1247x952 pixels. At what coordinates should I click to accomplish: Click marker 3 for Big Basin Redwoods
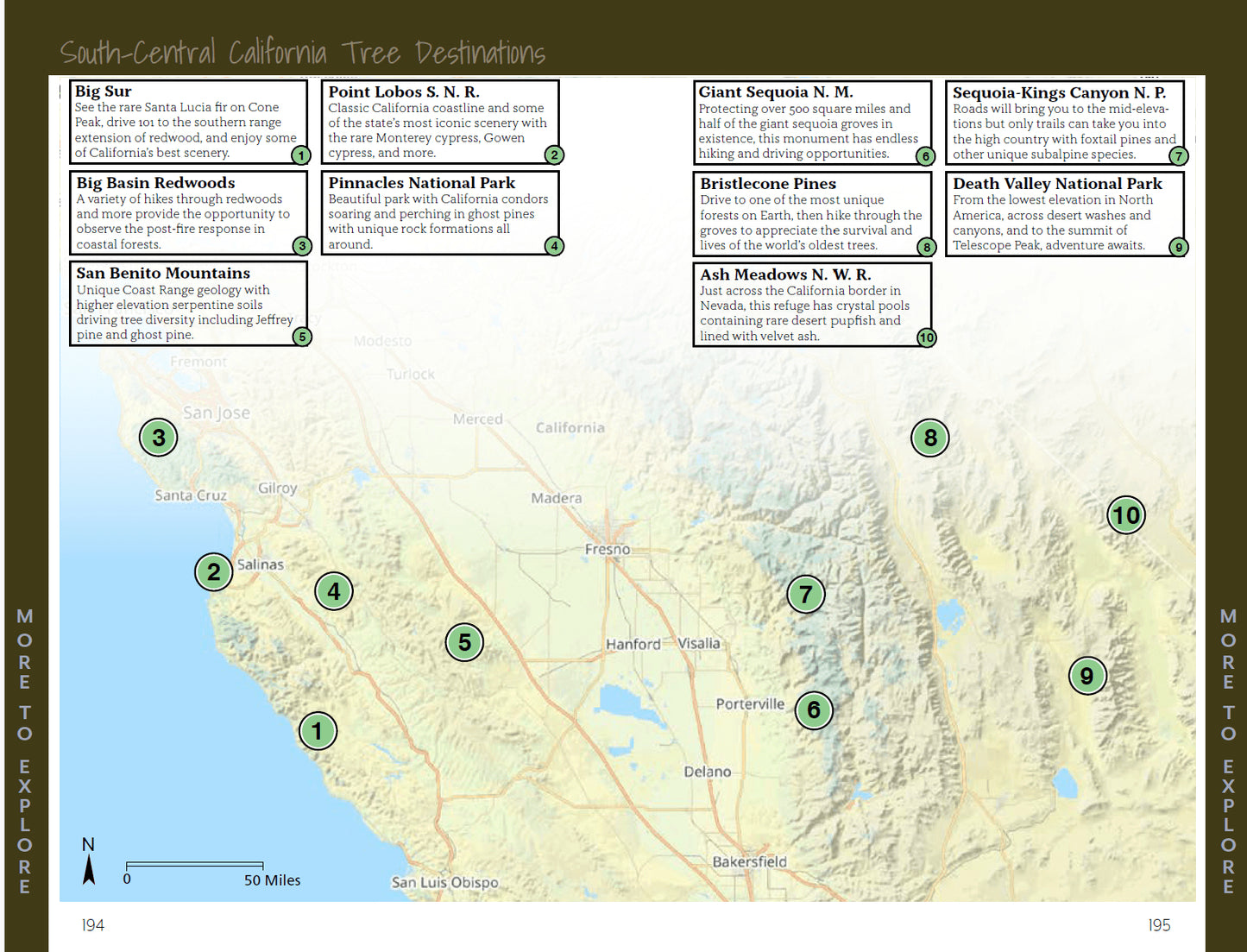click(x=158, y=438)
